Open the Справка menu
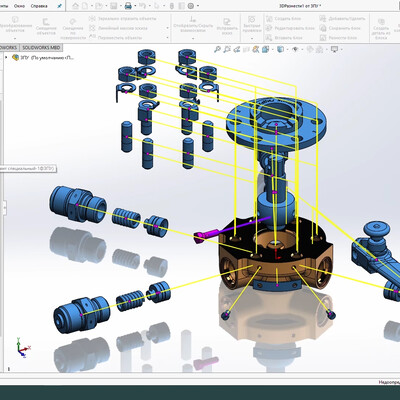Viewport: 400px width, 400px height. click(x=39, y=6)
